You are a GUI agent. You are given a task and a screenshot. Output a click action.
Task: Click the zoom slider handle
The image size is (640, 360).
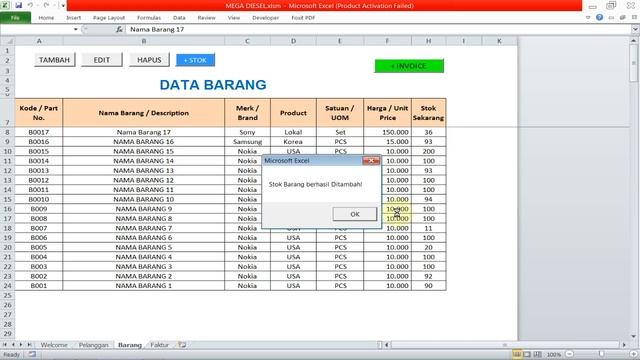click(x=602, y=354)
